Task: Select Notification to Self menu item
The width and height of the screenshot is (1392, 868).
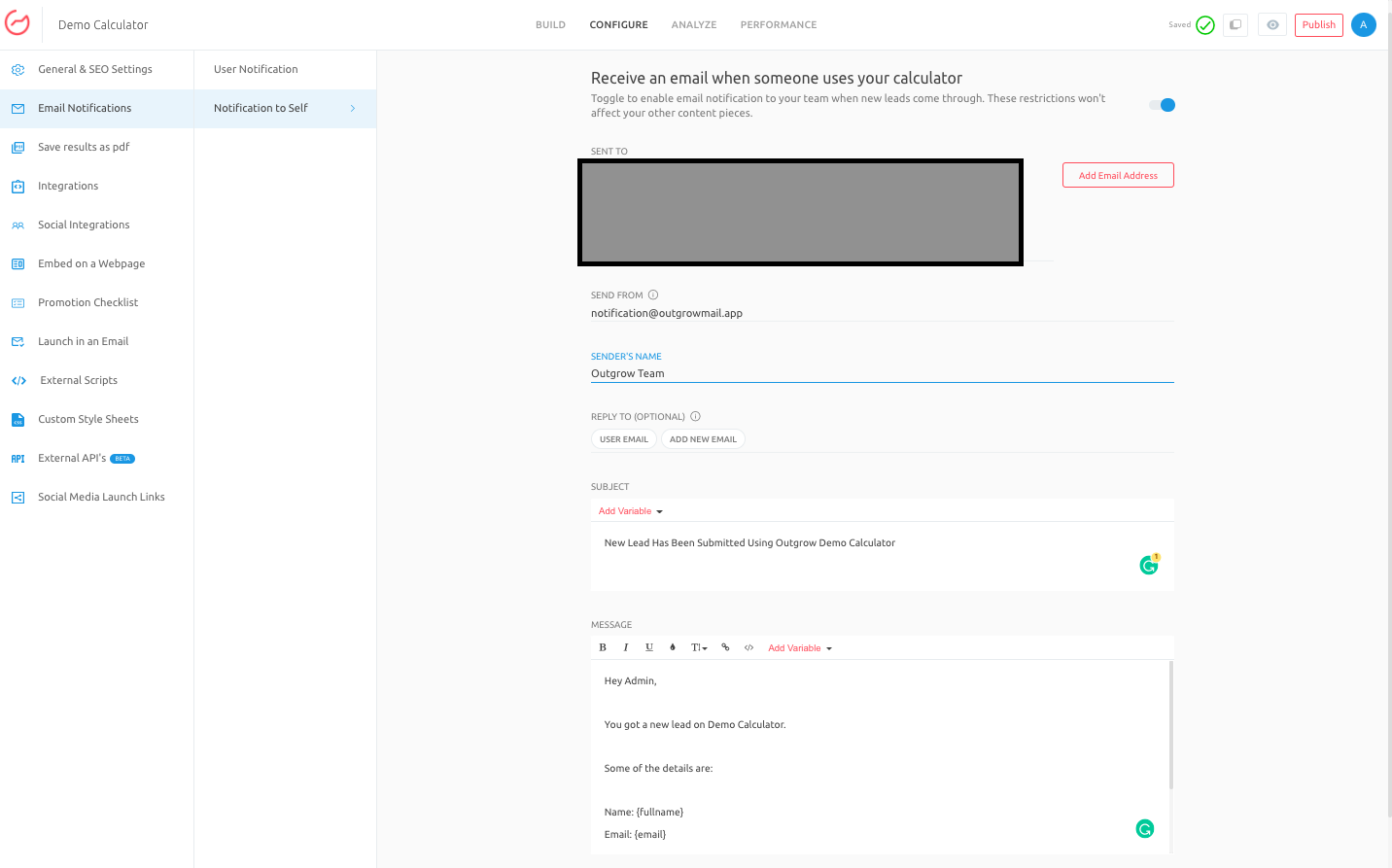Action: [x=285, y=109]
